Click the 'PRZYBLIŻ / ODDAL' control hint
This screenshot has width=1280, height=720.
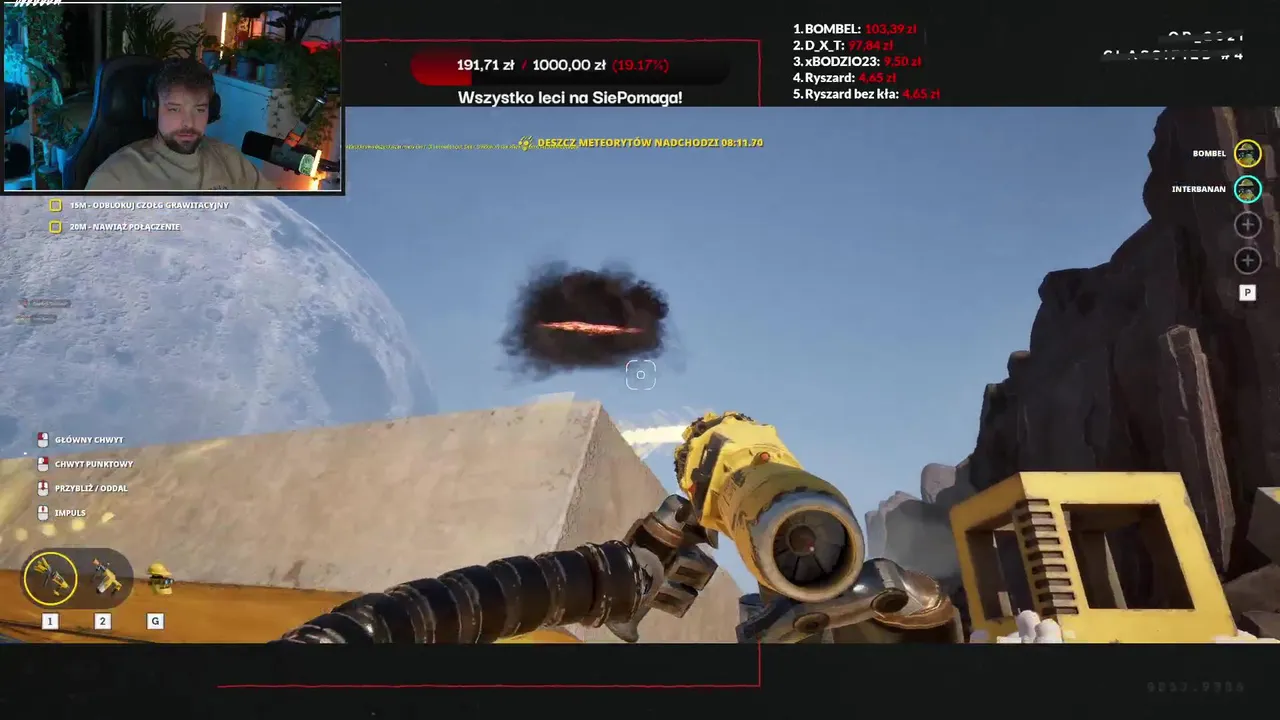(91, 488)
